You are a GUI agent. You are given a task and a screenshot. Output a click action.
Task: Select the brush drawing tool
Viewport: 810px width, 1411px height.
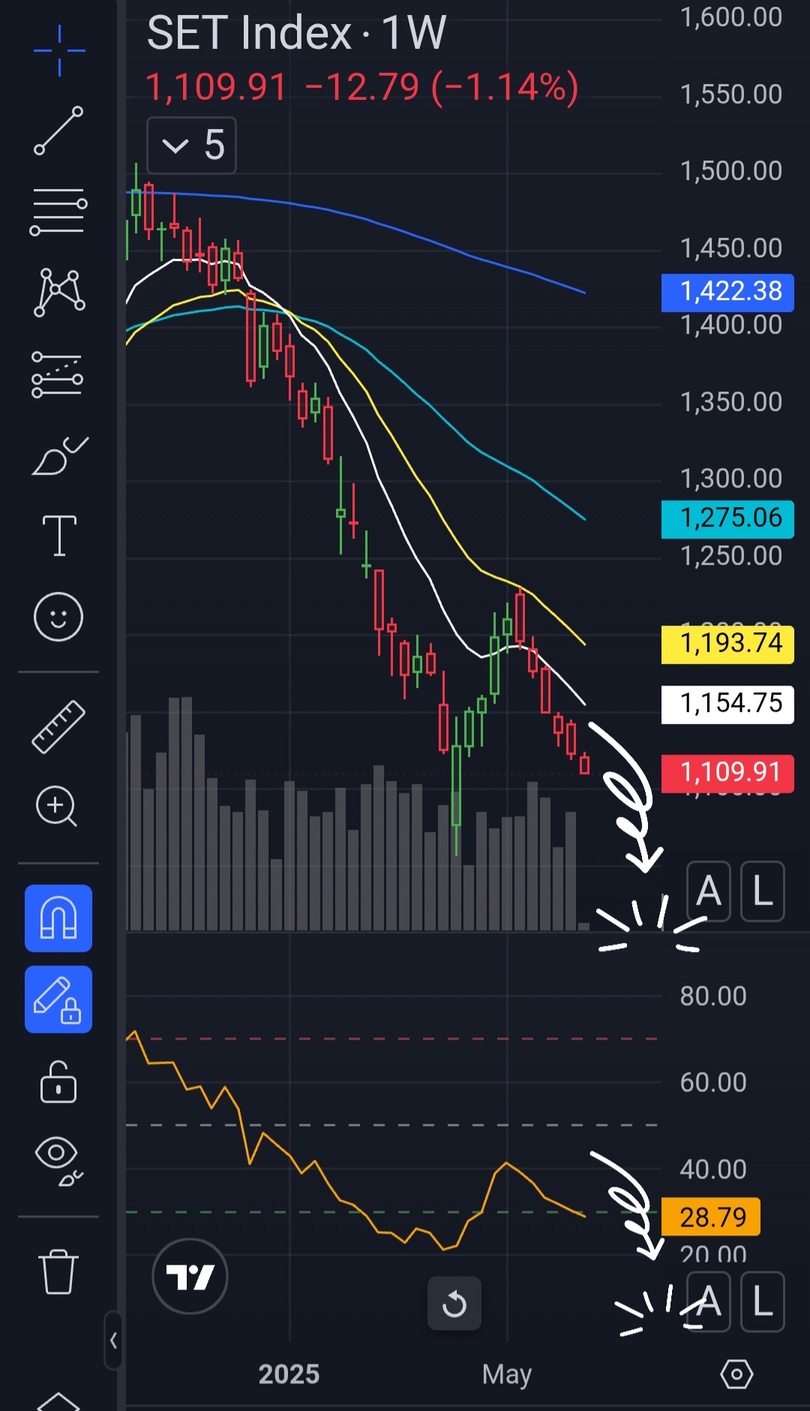(x=60, y=457)
